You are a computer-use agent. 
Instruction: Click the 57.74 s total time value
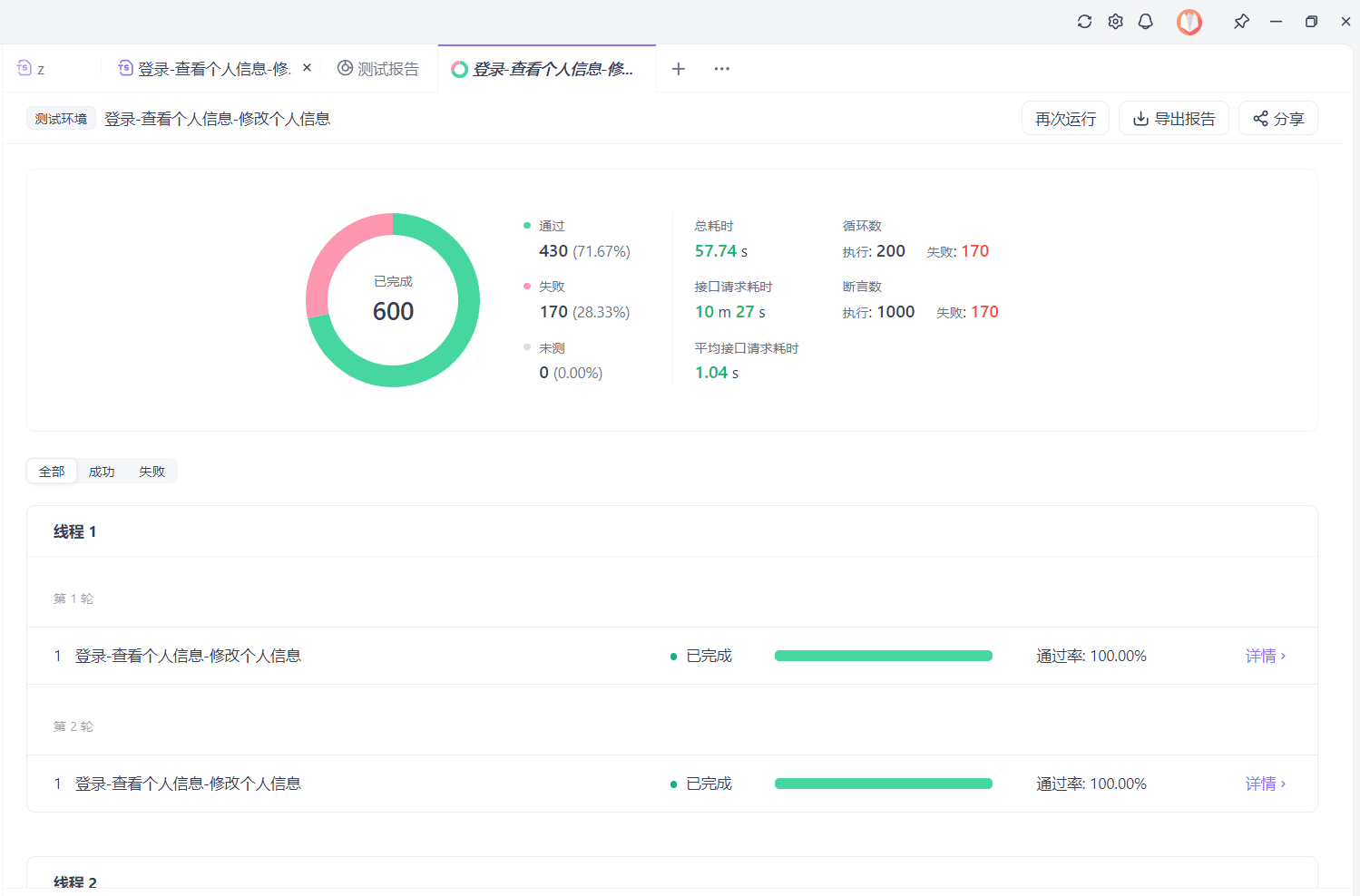click(x=721, y=251)
